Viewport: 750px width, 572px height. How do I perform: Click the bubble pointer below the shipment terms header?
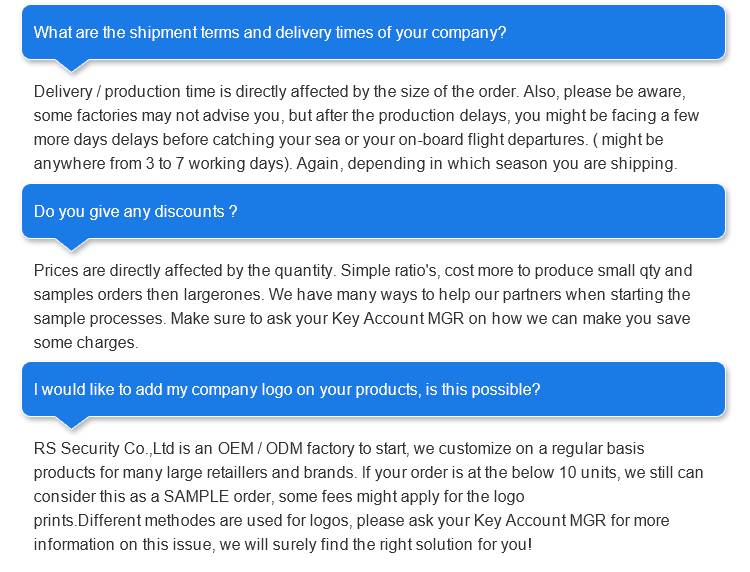pos(72,66)
